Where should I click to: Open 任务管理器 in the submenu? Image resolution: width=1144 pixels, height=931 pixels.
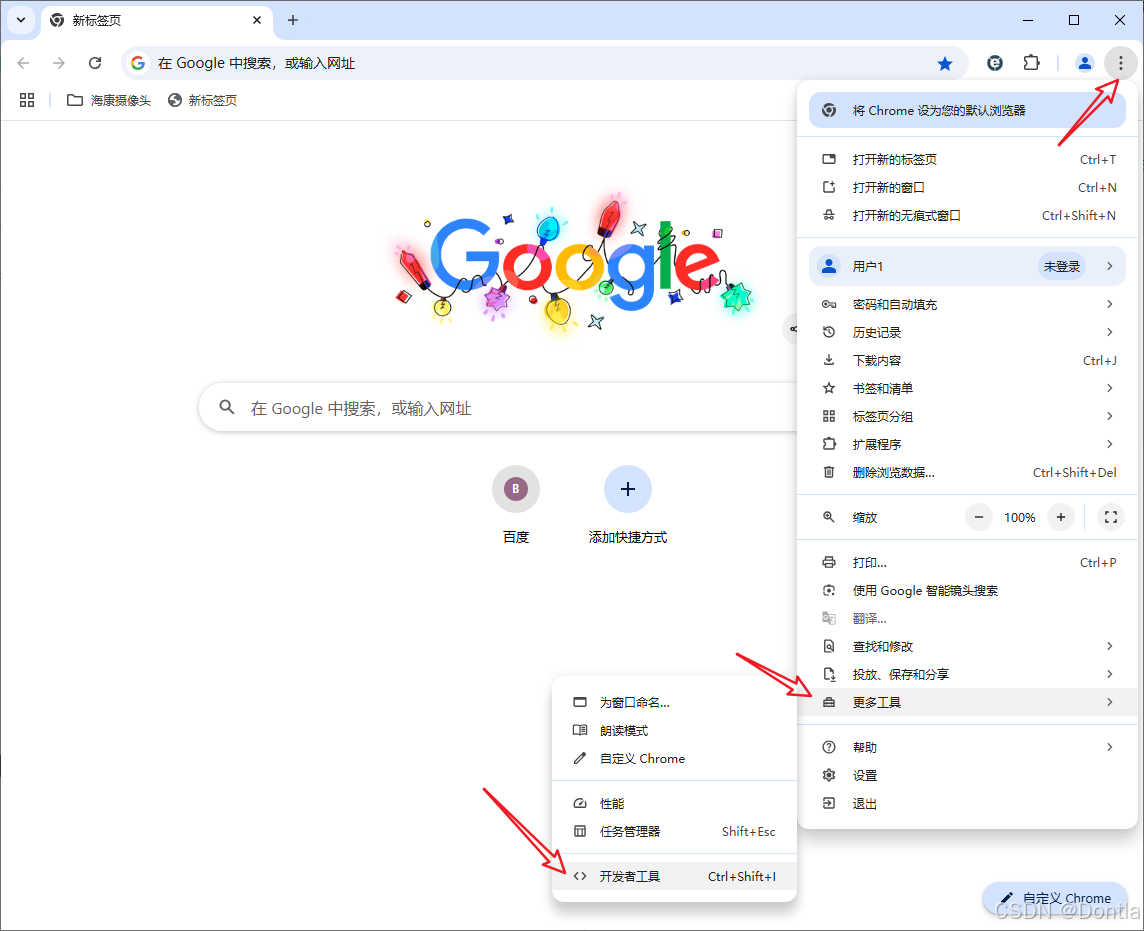pos(674,831)
